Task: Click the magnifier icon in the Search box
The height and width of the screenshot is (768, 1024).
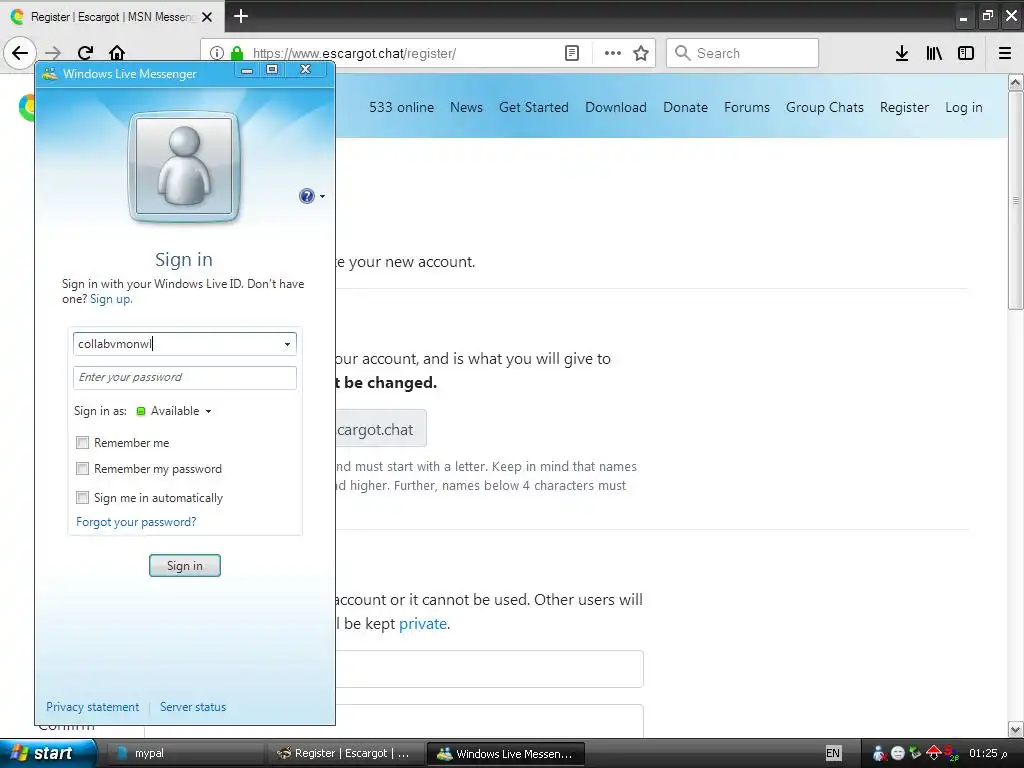Action: click(x=682, y=53)
